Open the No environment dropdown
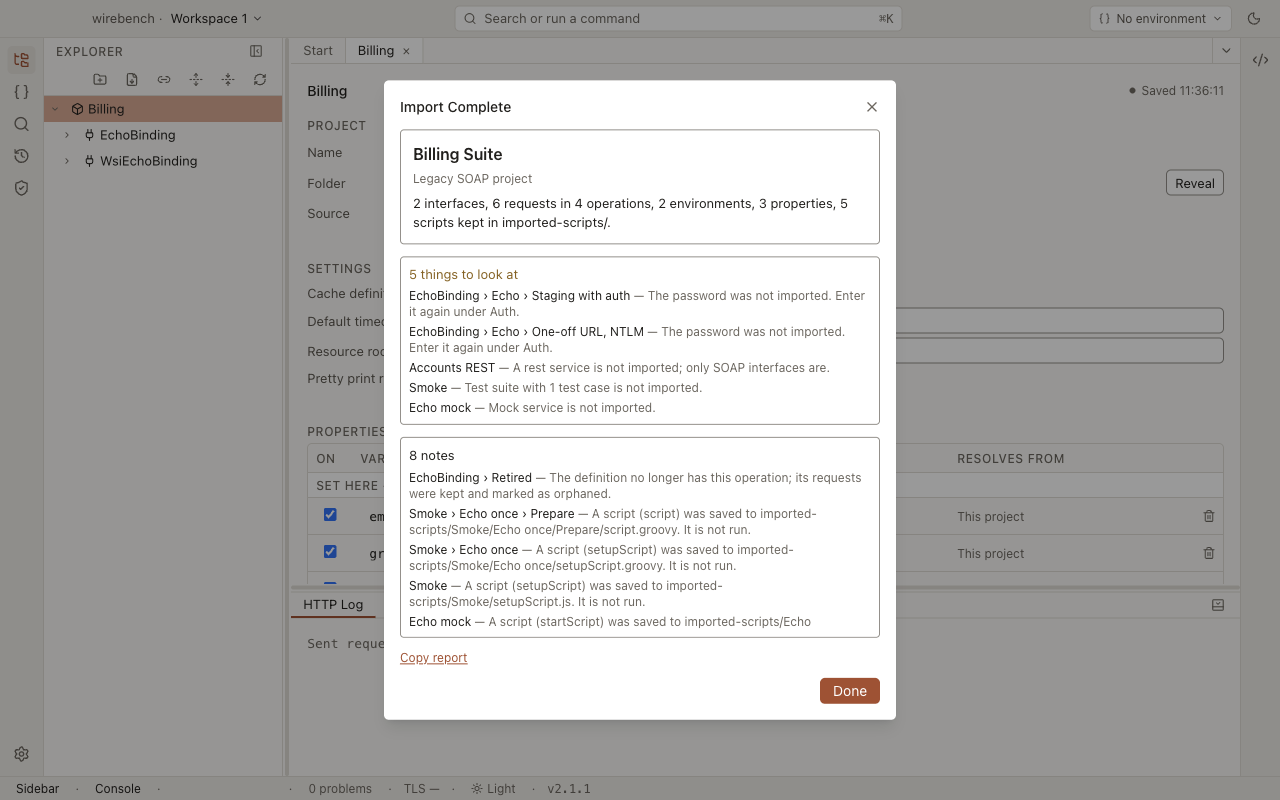Screen dimensions: 1280x800 pyautogui.click(x=1160, y=18)
